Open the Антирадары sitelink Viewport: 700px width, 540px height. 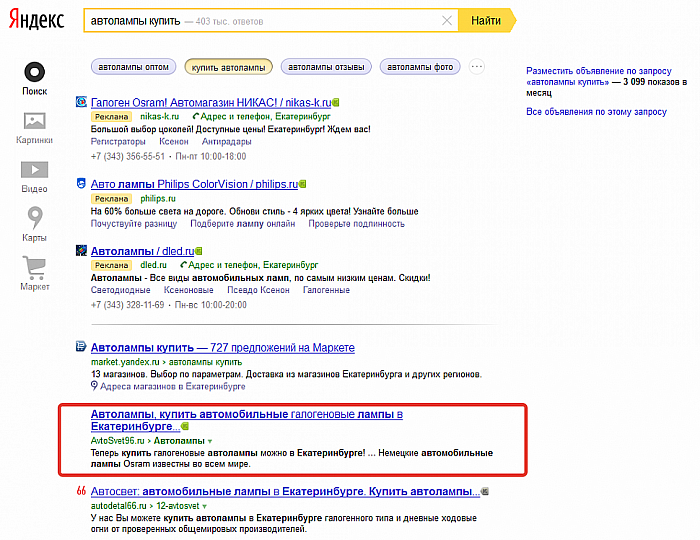point(226,141)
